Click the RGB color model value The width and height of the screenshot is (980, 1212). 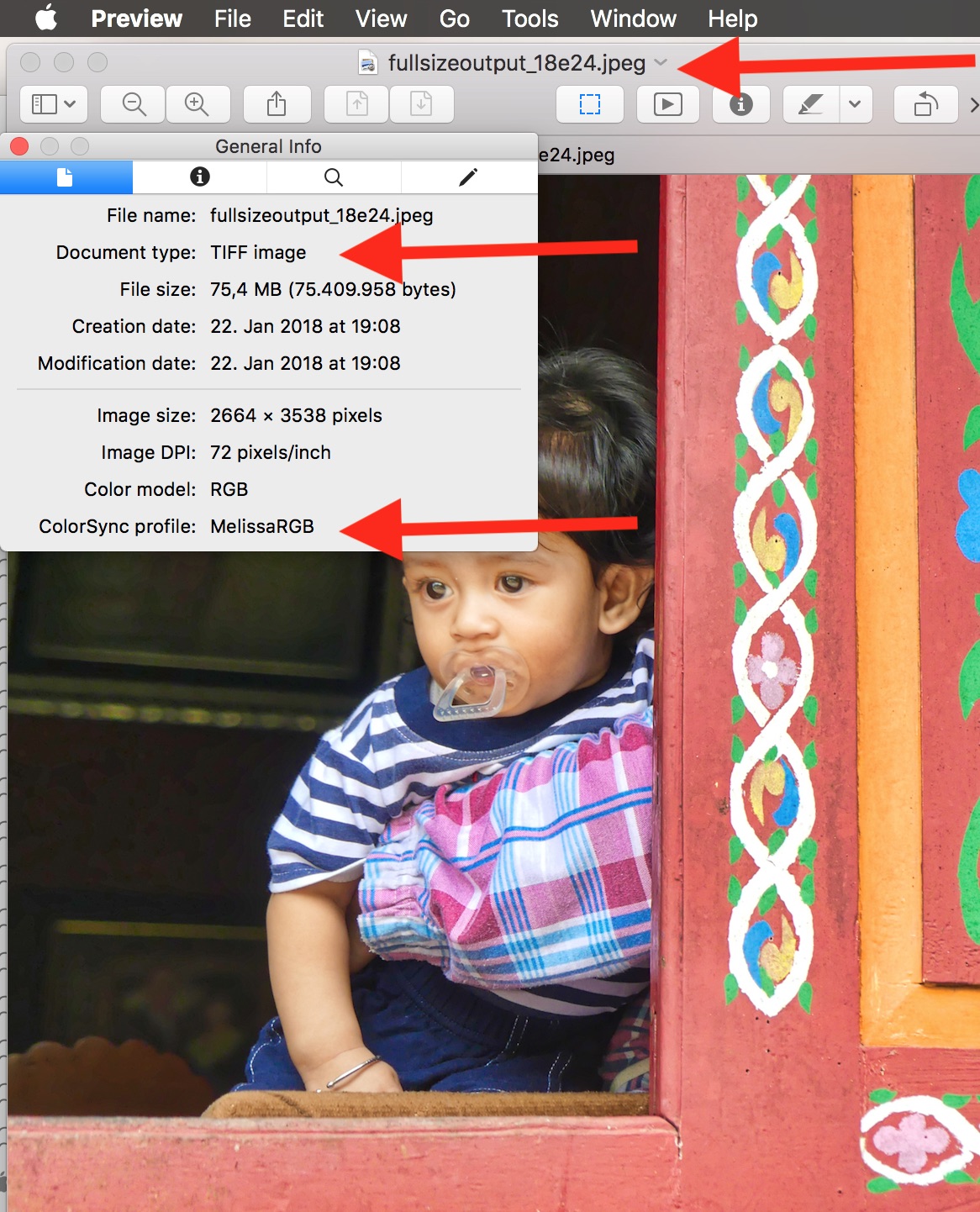229,489
